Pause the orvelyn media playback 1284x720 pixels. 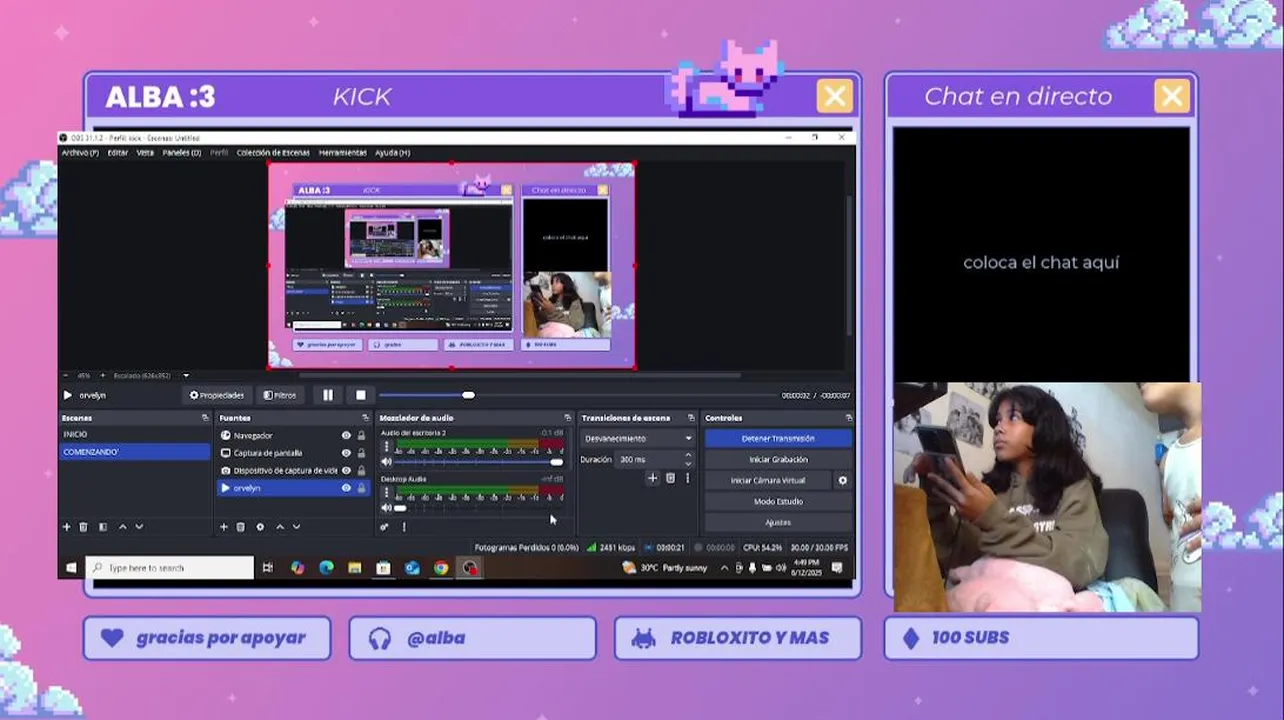tap(327, 395)
